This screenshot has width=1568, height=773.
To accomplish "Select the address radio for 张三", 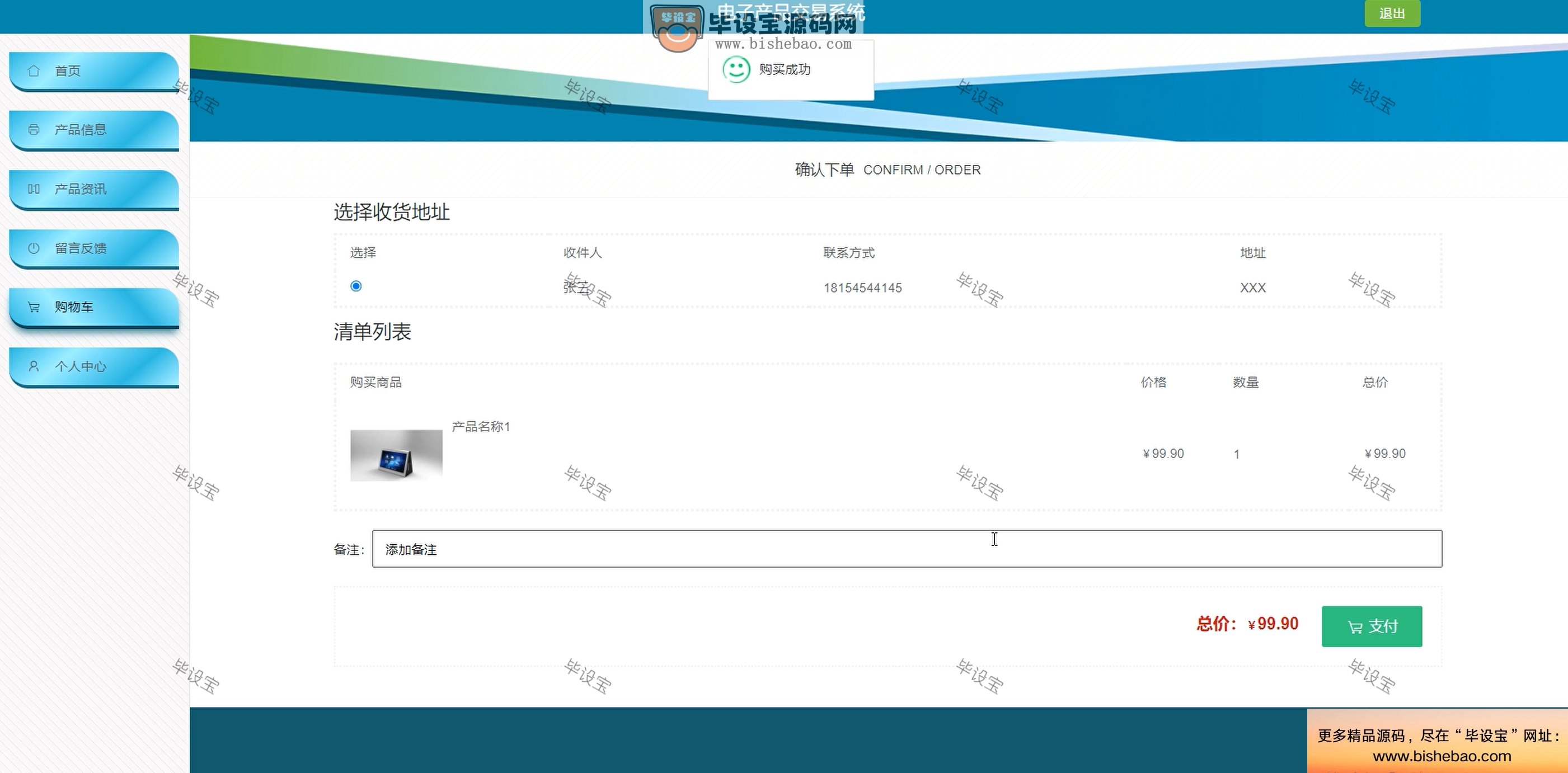I will (x=356, y=286).
